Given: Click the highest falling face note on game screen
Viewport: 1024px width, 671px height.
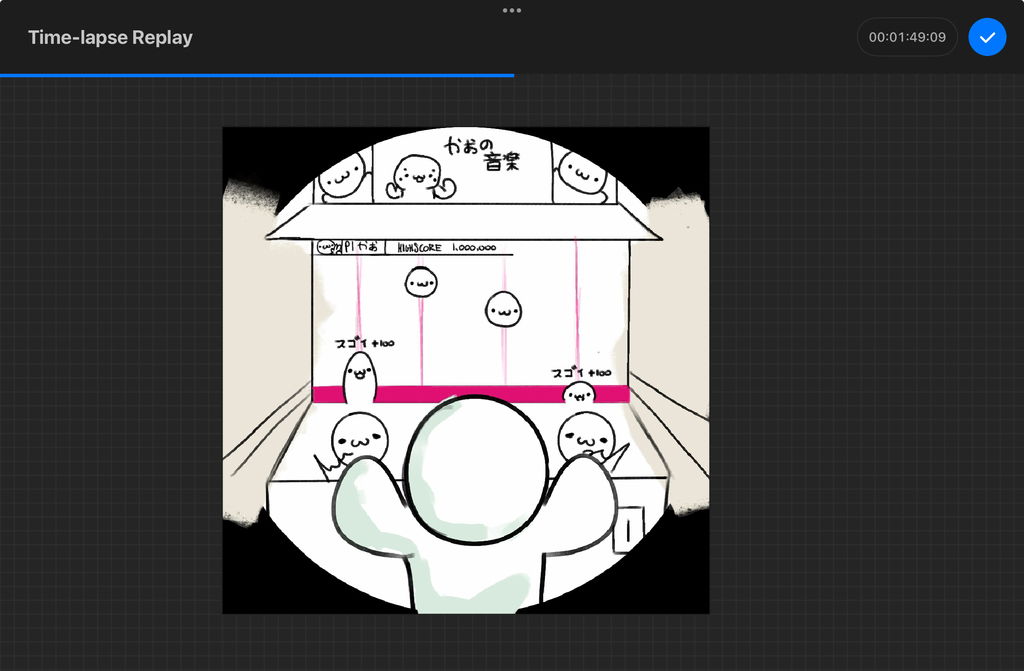Looking at the screenshot, I should click(x=421, y=282).
